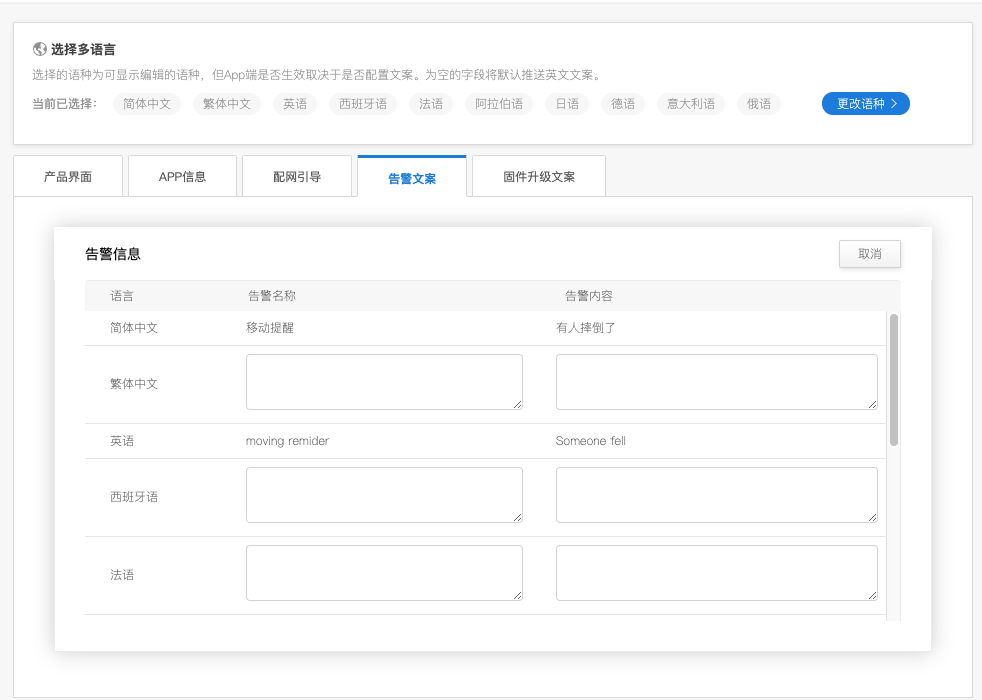The image size is (982, 700).
Task: Focus the 繁体中文 告警名称 text box
Action: click(x=385, y=382)
